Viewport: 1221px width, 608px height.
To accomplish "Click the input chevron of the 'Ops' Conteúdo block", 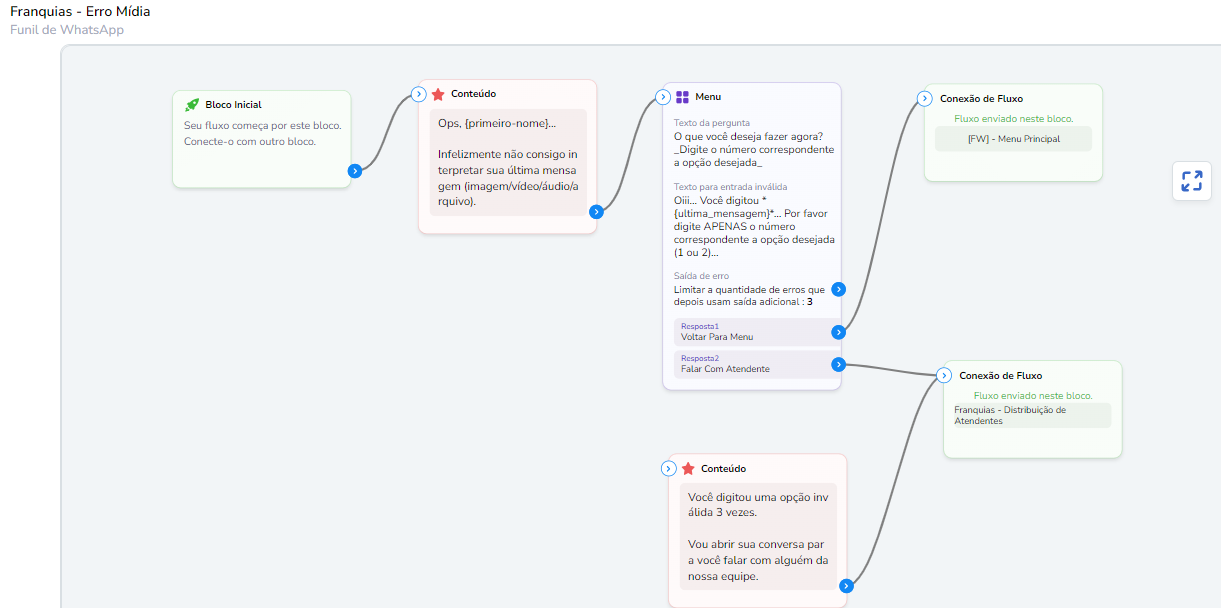I will click(419, 94).
